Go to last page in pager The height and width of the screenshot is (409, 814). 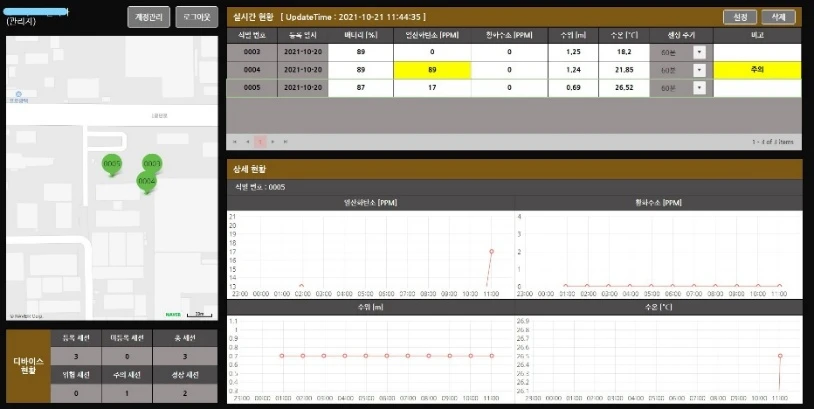[x=286, y=142]
